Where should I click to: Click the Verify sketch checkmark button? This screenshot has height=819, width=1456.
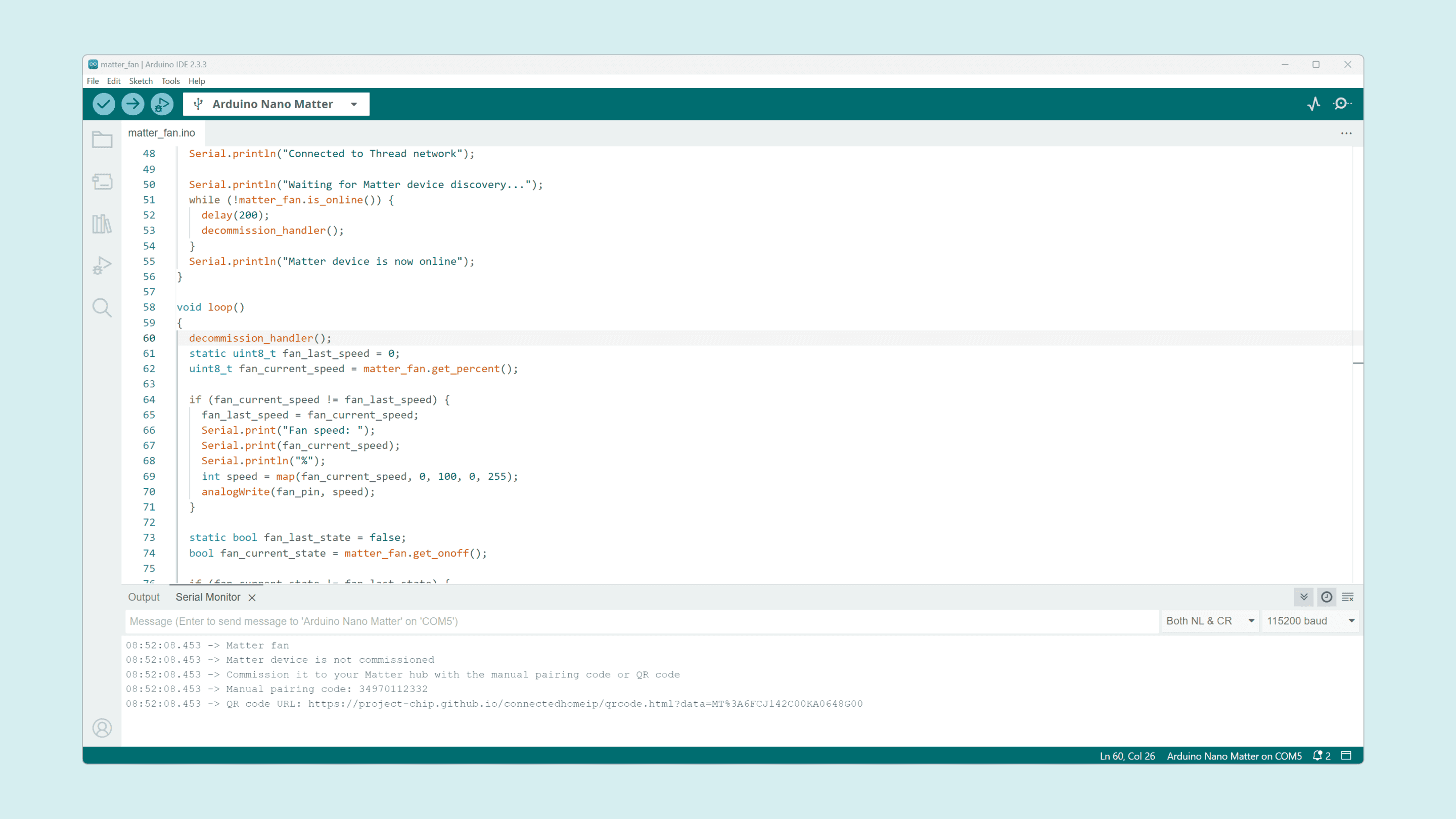tap(104, 104)
